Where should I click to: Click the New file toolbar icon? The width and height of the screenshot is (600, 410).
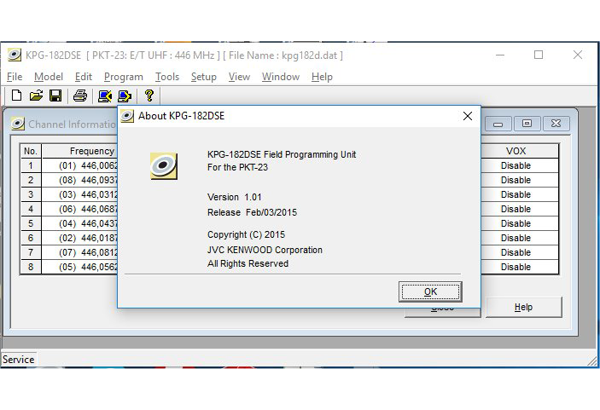click(x=16, y=96)
